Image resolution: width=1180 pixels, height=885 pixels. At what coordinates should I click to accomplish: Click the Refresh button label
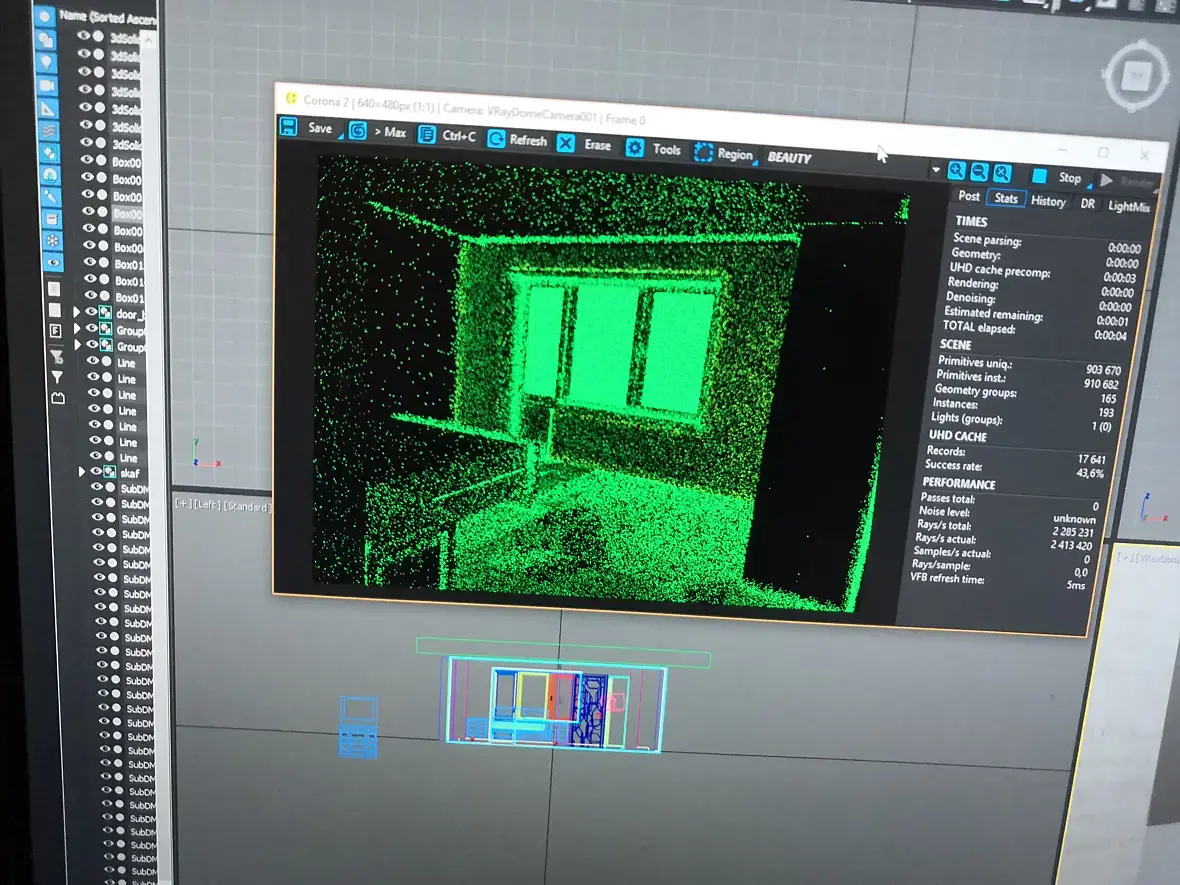(x=528, y=140)
